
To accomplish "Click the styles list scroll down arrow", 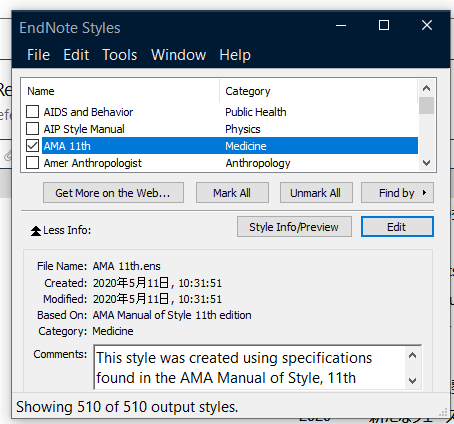I will (x=426, y=163).
